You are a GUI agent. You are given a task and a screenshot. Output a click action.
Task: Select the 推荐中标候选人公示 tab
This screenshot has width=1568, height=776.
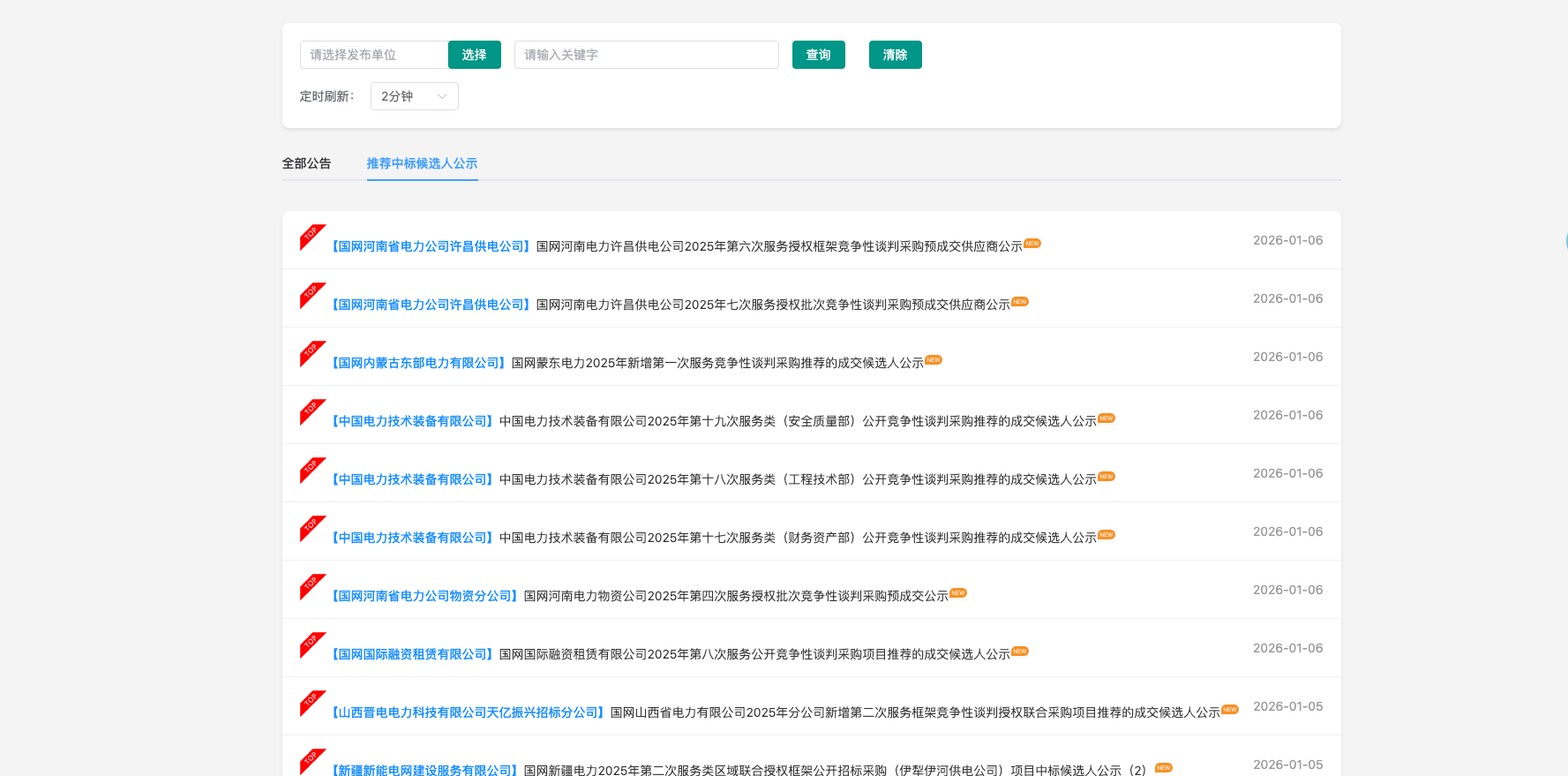pos(422,163)
